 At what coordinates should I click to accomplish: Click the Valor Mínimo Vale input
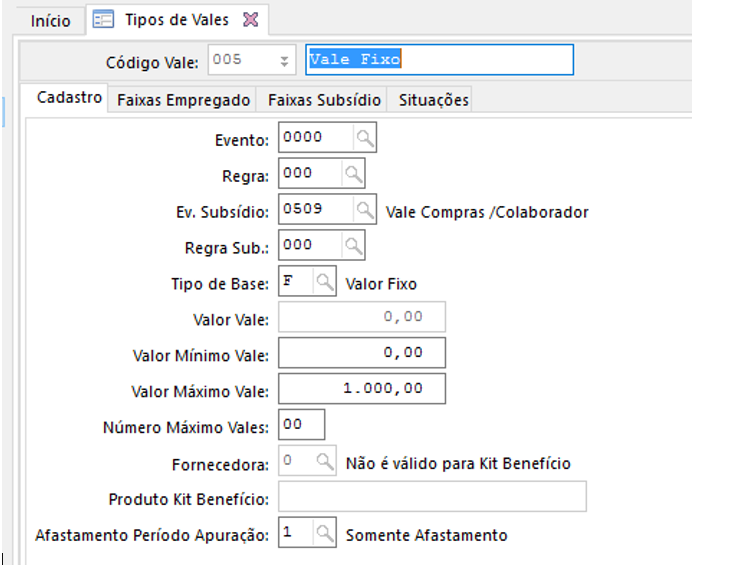tap(362, 353)
